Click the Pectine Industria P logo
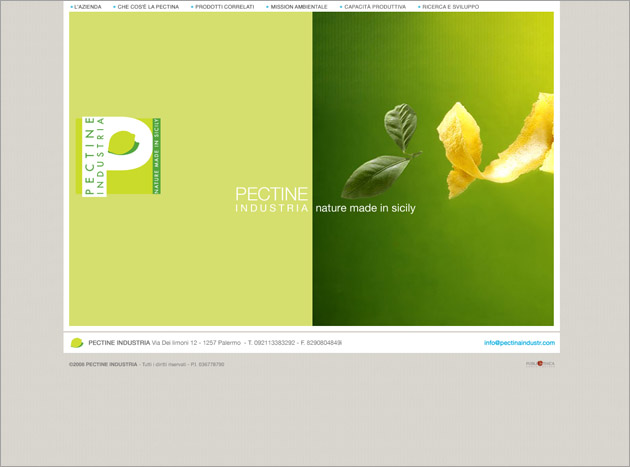Image resolution: width=630 pixels, height=467 pixels. 119,156
